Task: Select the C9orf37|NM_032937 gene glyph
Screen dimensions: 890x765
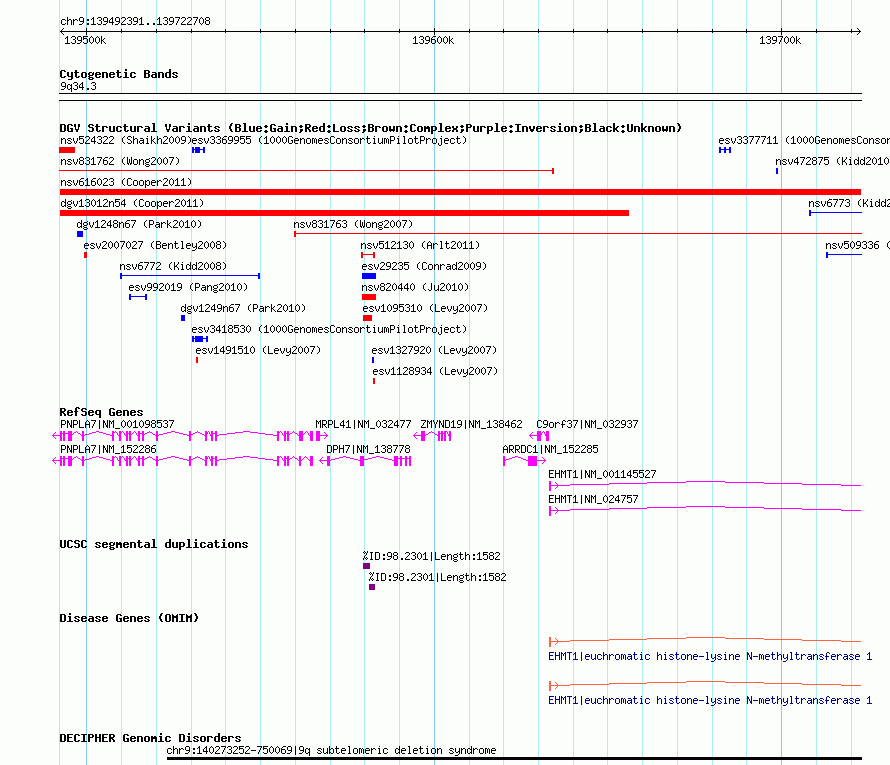Action: pos(539,436)
